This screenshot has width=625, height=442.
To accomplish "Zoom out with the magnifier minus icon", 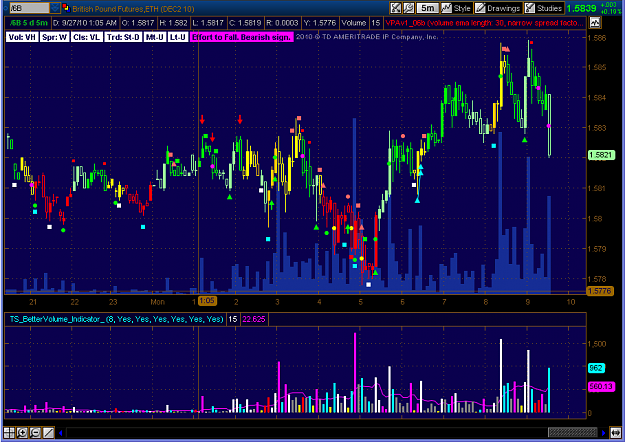I will click(x=35, y=432).
